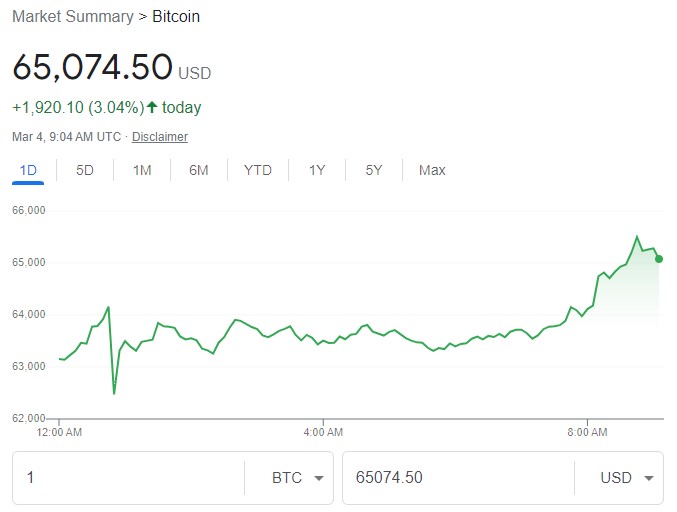Focus the 65074.50 USD amount field
The height and width of the screenshot is (512, 677).
[x=455, y=477]
